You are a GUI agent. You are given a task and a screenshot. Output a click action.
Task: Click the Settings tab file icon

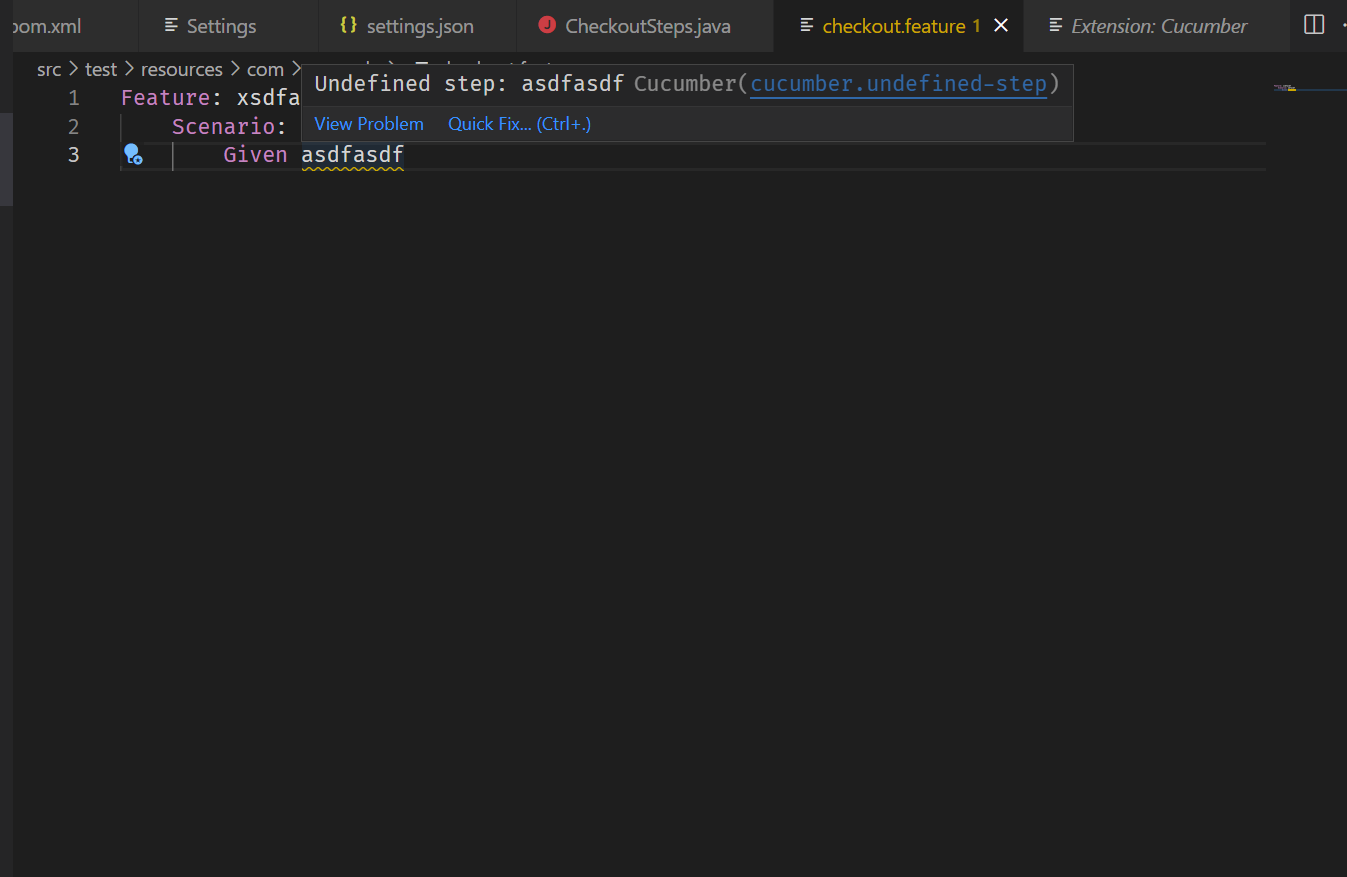click(172, 26)
